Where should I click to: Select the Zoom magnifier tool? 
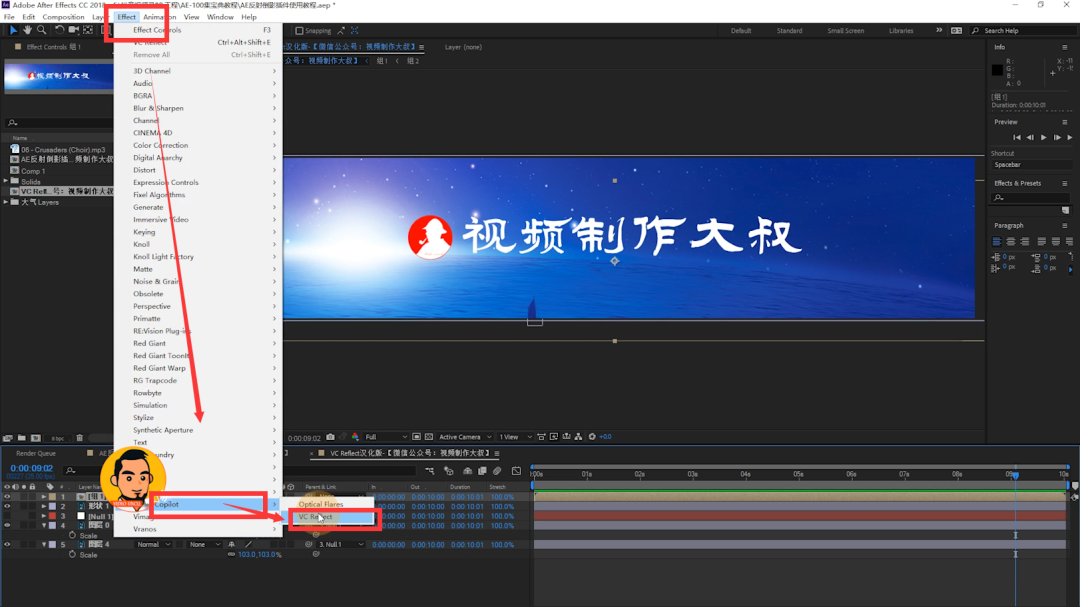[x=42, y=30]
